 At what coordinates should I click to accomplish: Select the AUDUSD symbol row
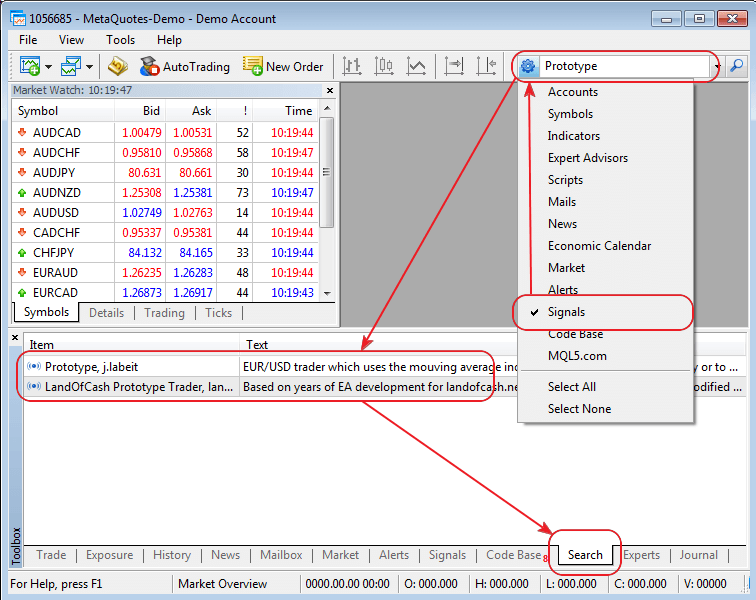[165, 213]
